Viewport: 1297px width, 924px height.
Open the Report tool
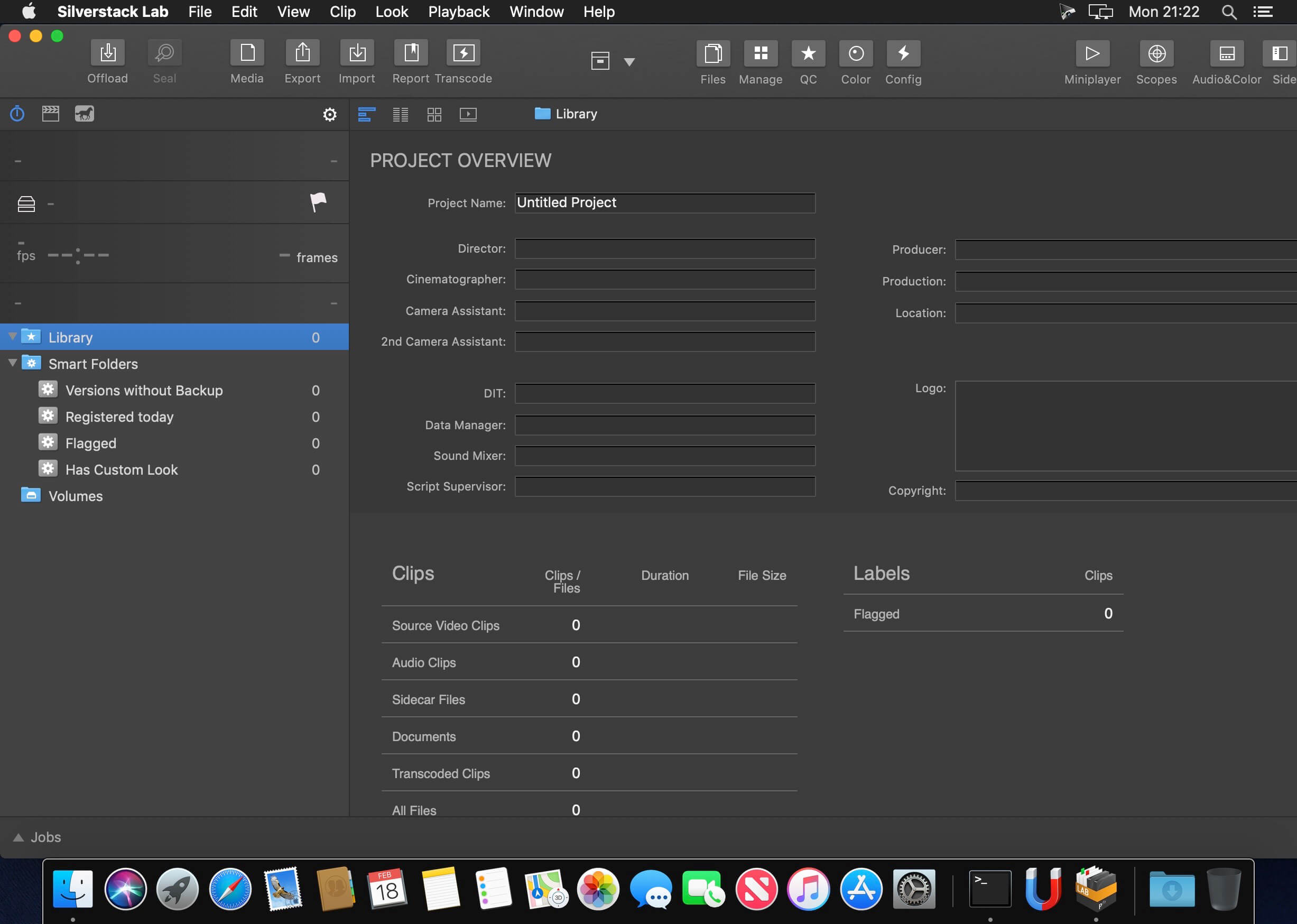(411, 53)
